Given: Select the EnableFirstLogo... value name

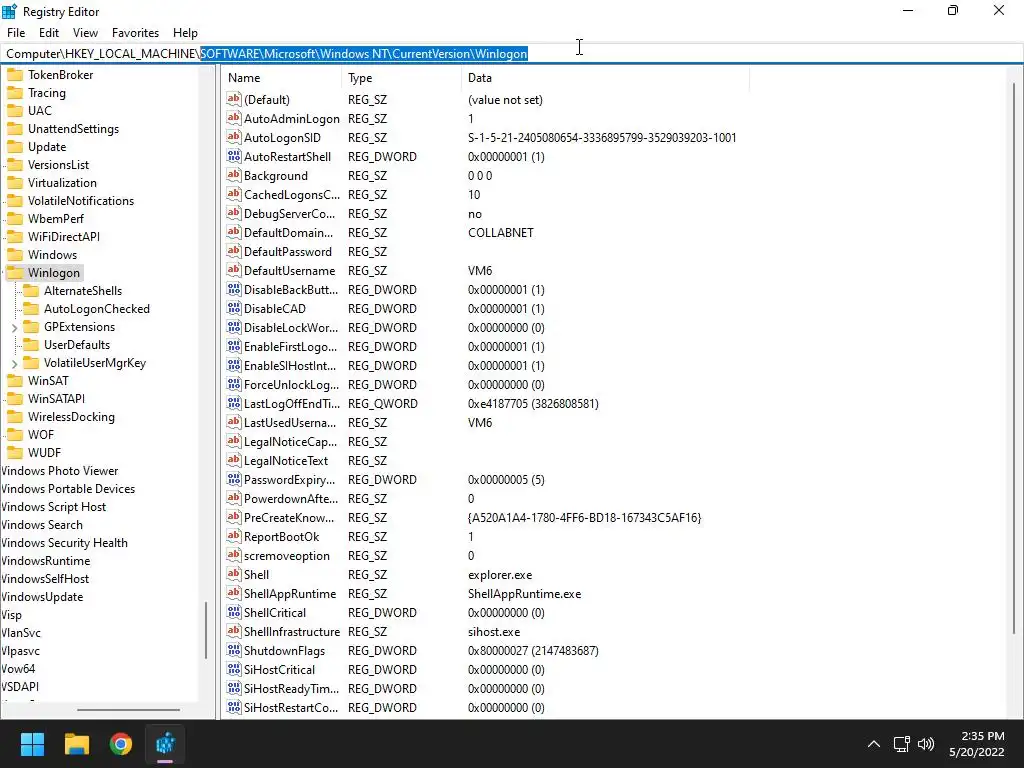Looking at the screenshot, I should click(x=290, y=346).
